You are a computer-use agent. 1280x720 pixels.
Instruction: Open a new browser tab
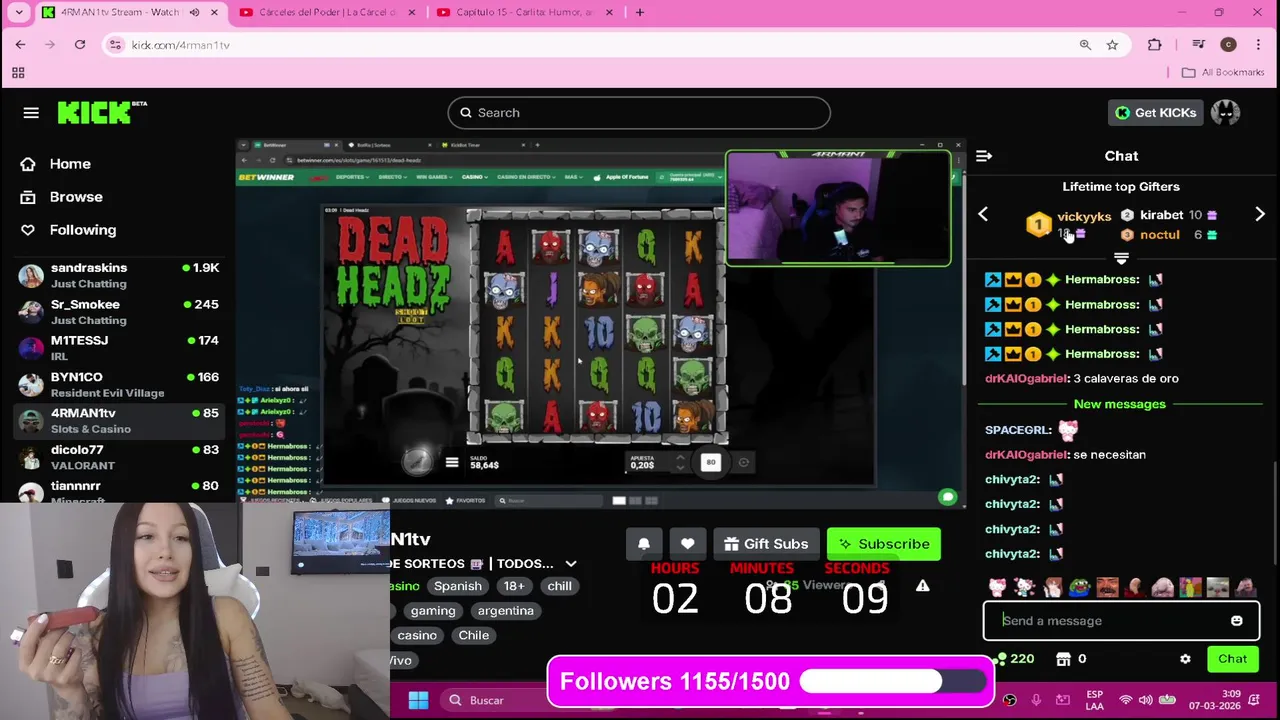640,12
